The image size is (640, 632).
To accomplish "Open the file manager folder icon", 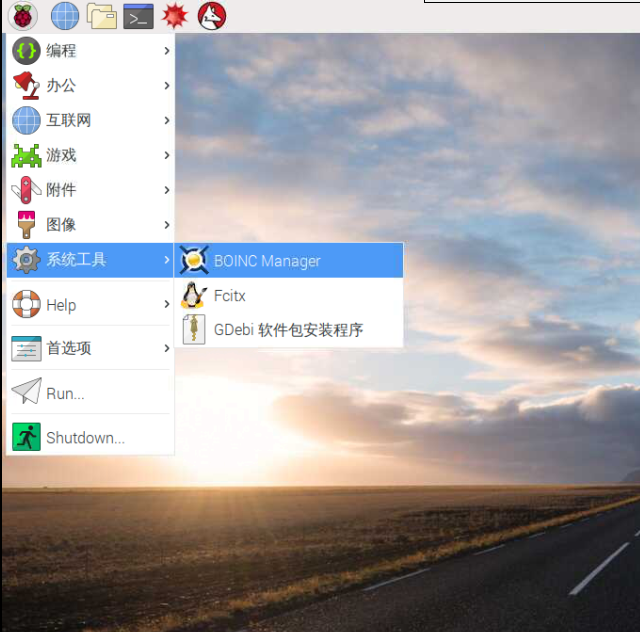I will [x=102, y=16].
